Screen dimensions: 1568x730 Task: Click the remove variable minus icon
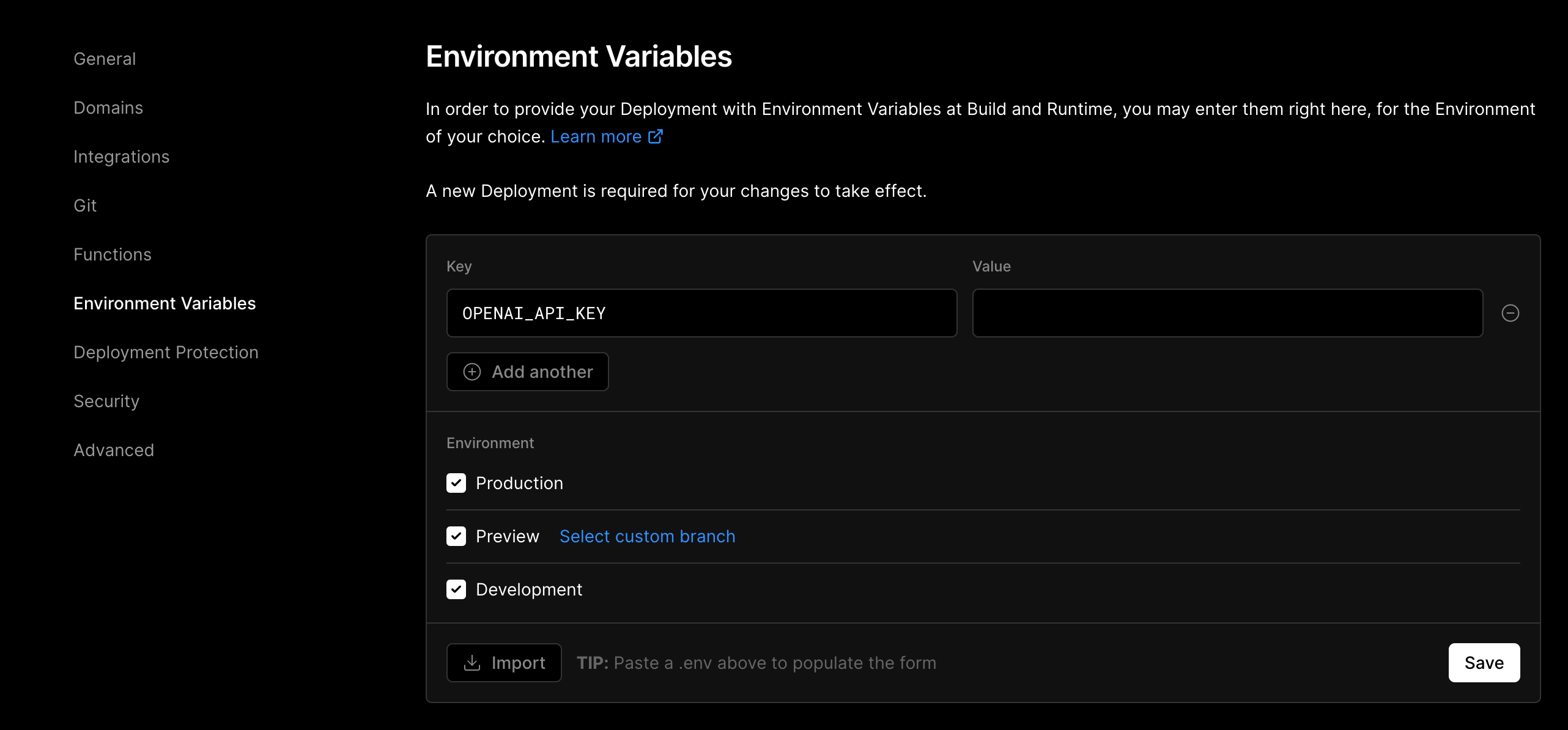click(1510, 313)
